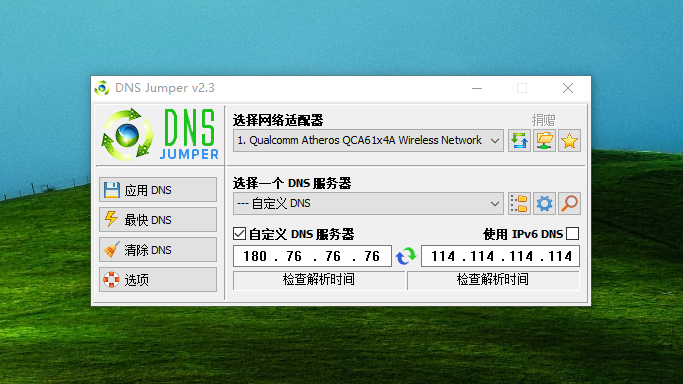Screen dimensions: 683x384
Task: Open the network adapter dropdown
Action: point(368,141)
